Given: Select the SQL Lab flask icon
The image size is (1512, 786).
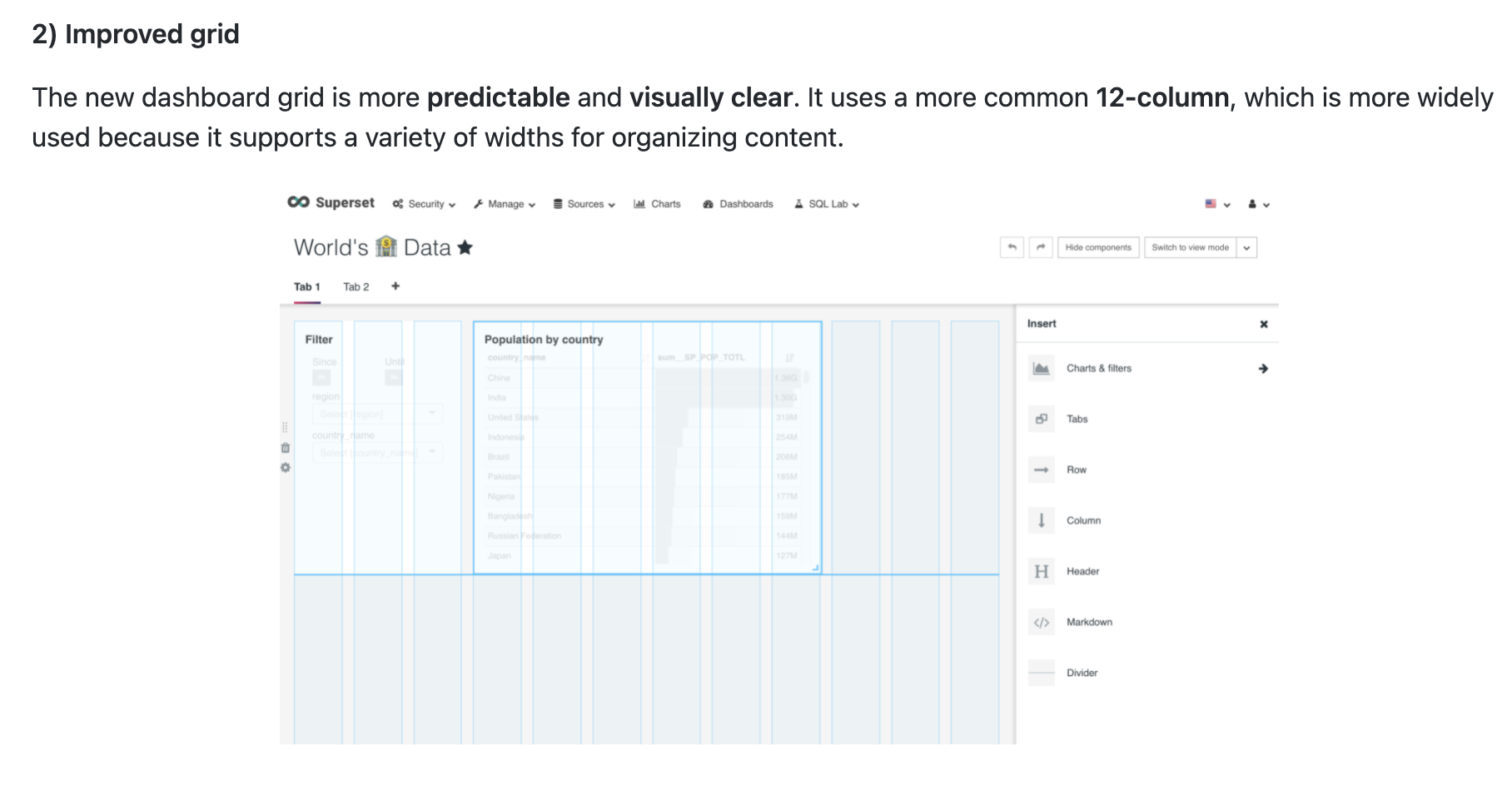Looking at the screenshot, I should 798,204.
